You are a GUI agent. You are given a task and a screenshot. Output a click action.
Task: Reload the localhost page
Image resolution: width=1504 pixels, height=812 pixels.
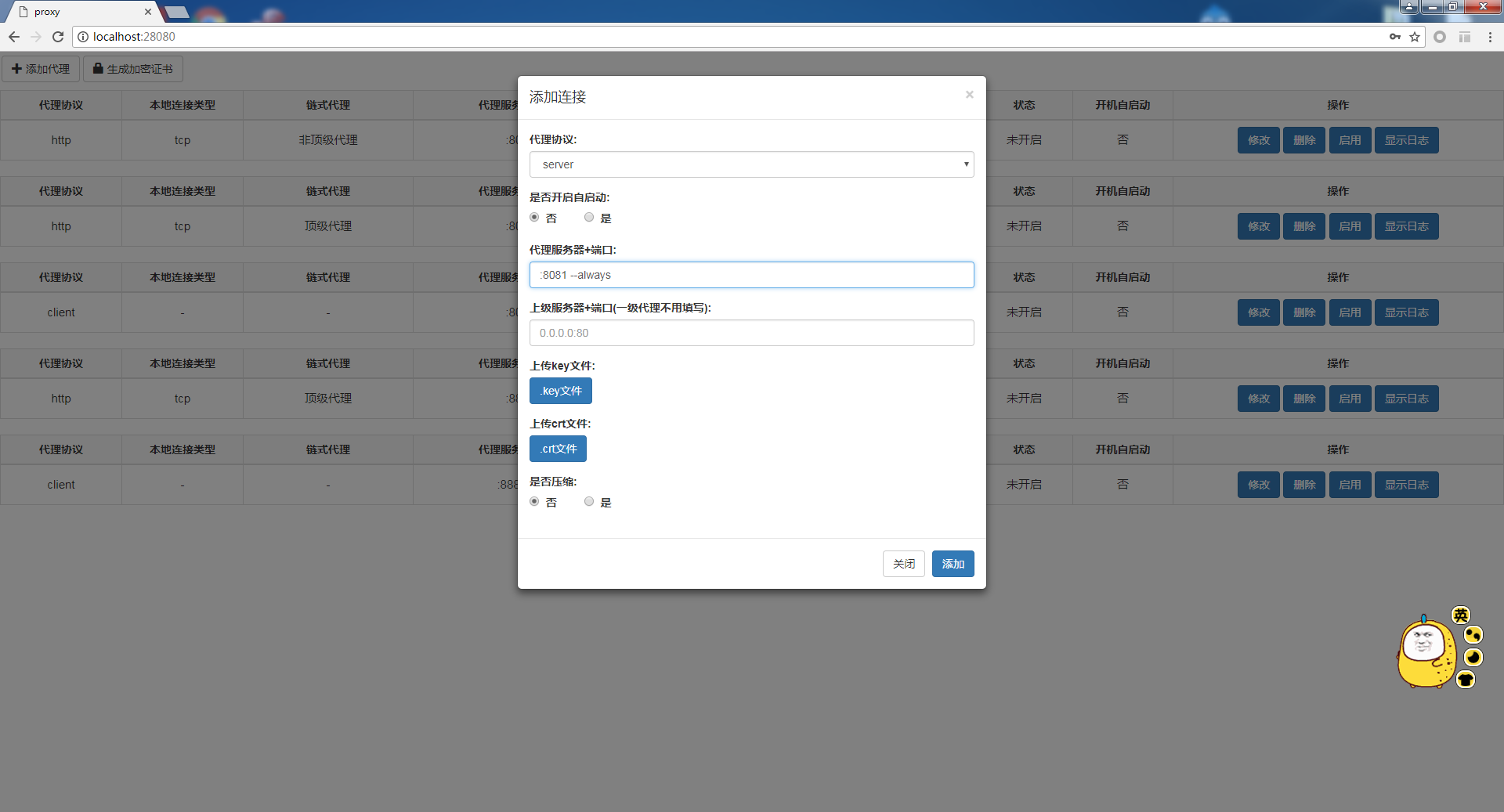[58, 37]
